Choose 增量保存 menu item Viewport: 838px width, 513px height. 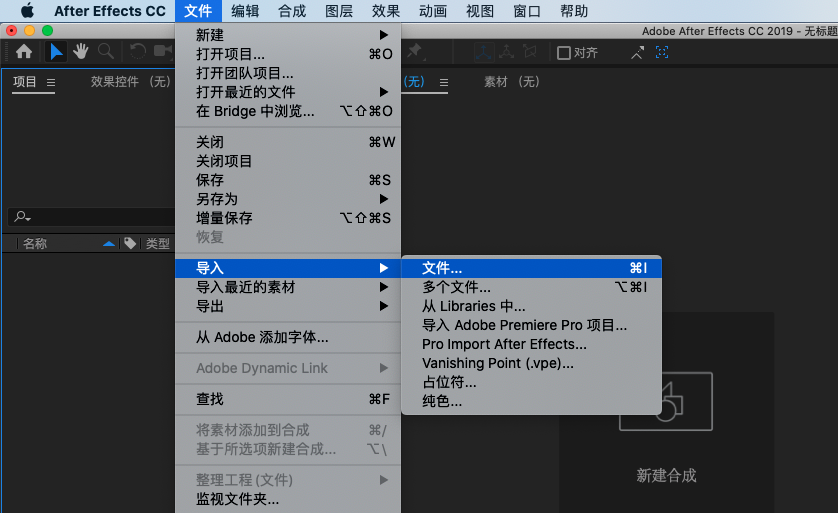point(288,218)
